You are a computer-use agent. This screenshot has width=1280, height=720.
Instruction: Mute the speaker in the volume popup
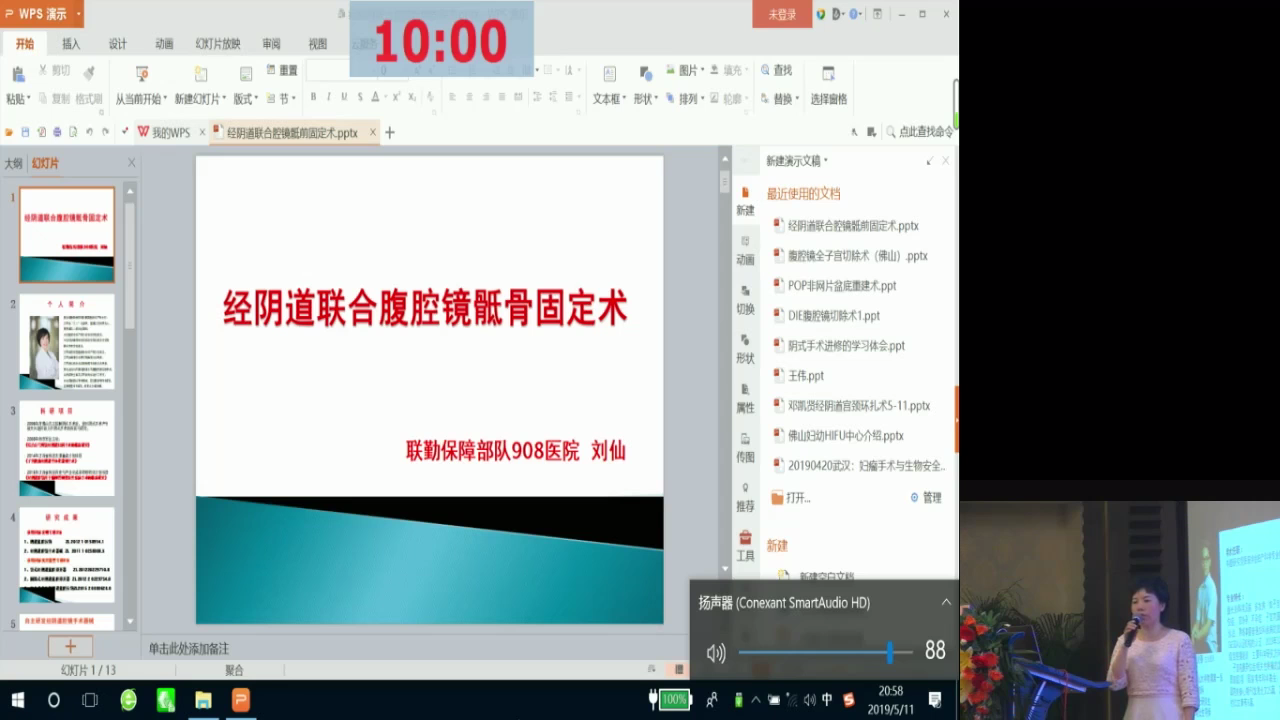(x=716, y=653)
